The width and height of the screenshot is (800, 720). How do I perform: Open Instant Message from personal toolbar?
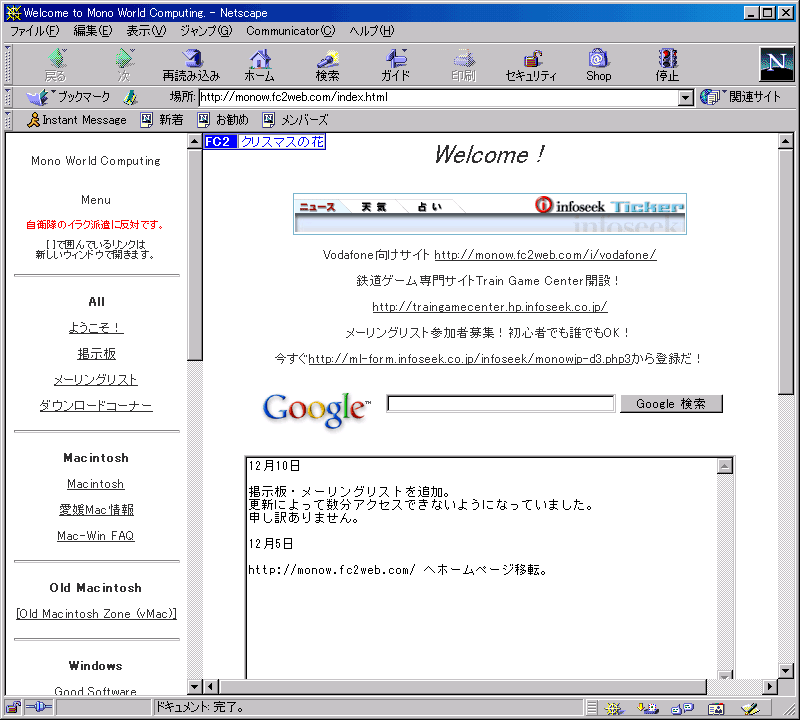point(77,120)
